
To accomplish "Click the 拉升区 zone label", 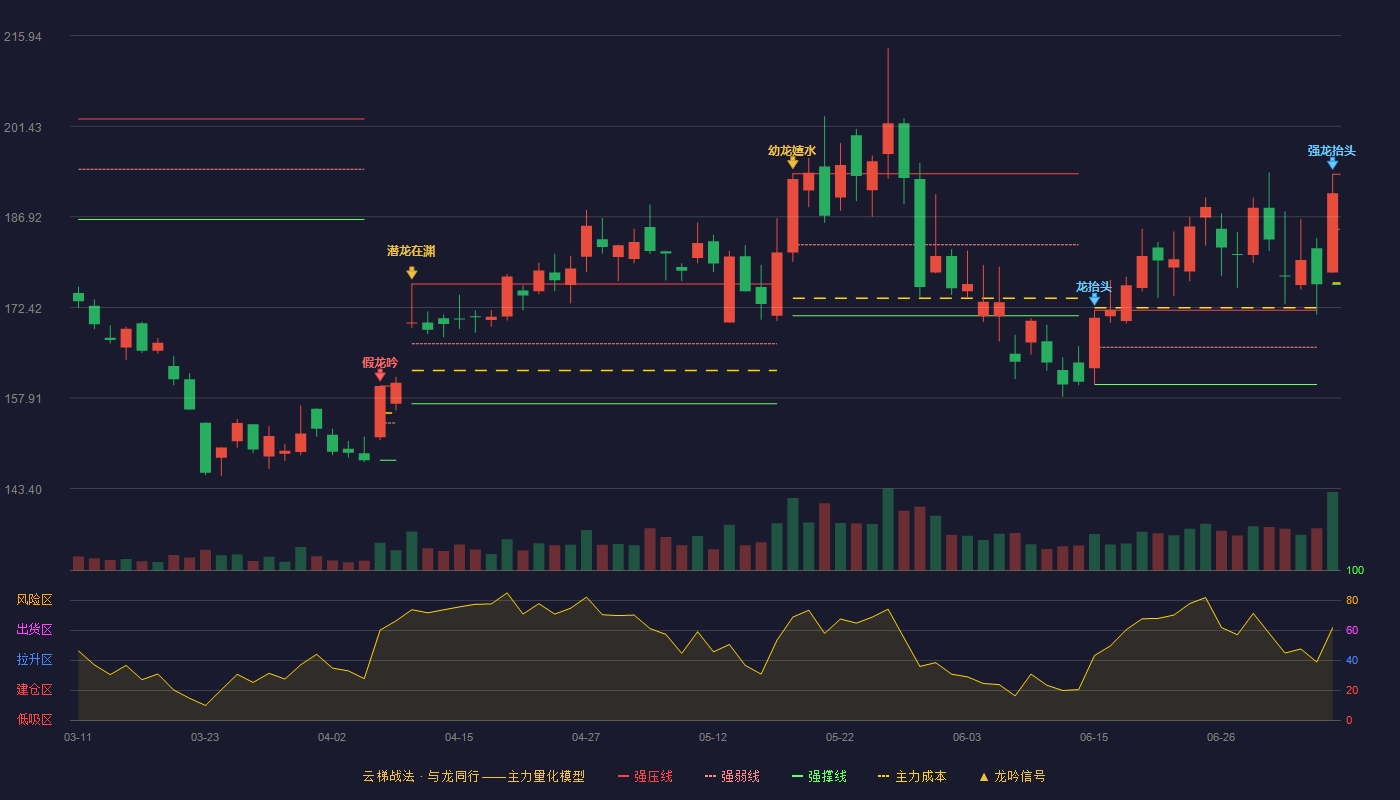I will 34,660.
